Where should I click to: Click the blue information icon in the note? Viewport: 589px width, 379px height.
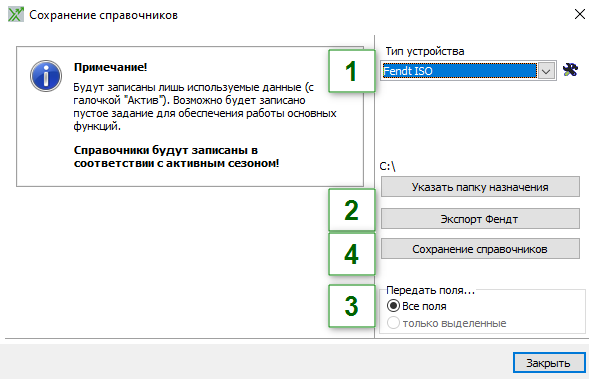(x=46, y=76)
